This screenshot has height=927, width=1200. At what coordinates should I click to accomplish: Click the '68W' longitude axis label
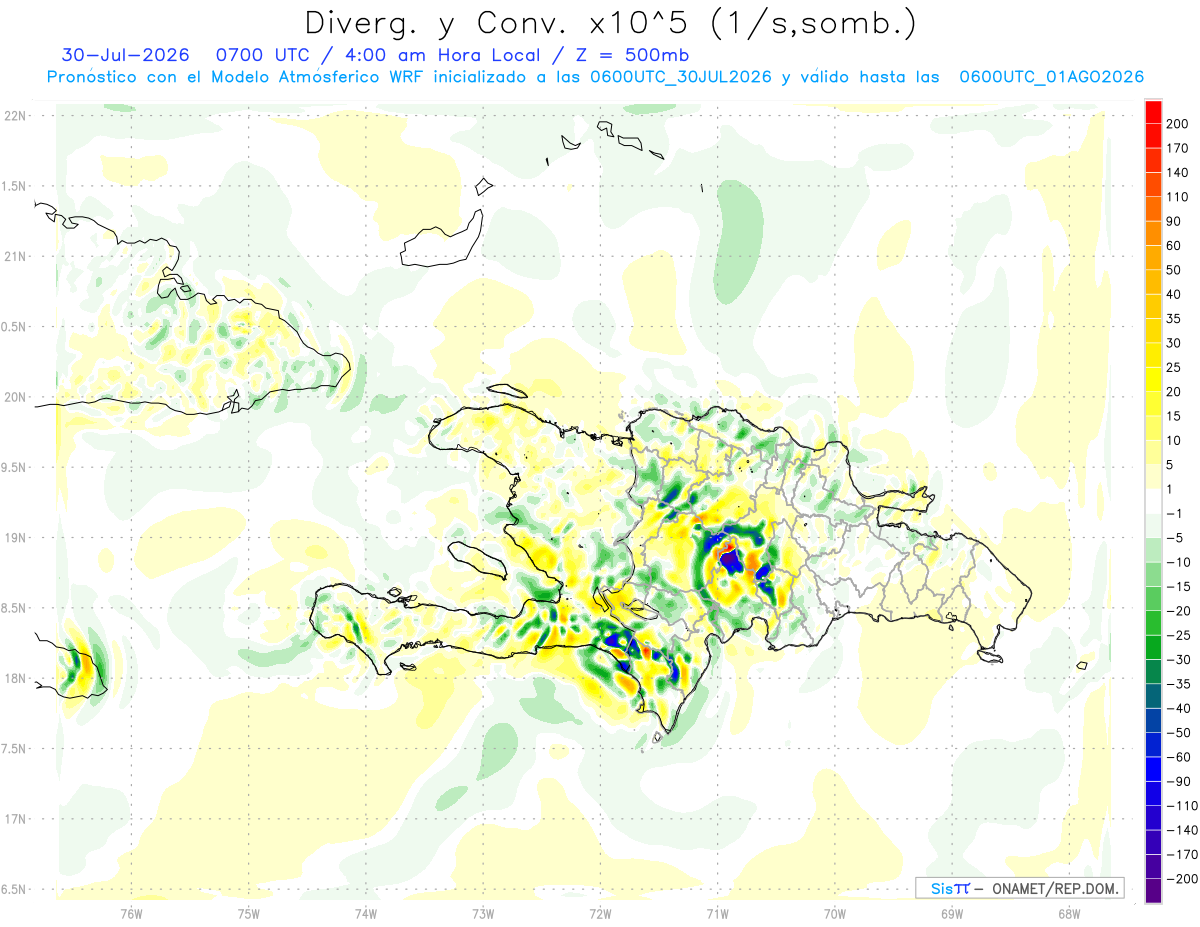1068,915
